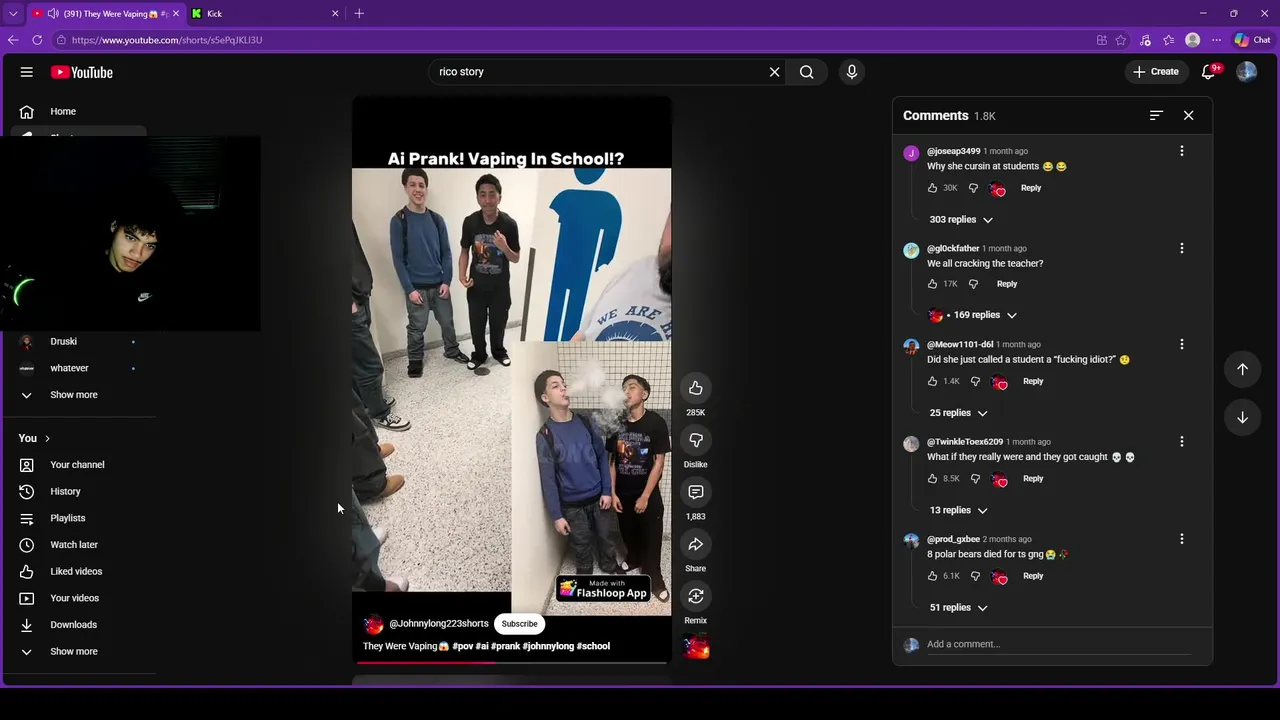The width and height of the screenshot is (1280, 720).
Task: Reply to @gl0ckfather's comment
Action: pos(1007,284)
